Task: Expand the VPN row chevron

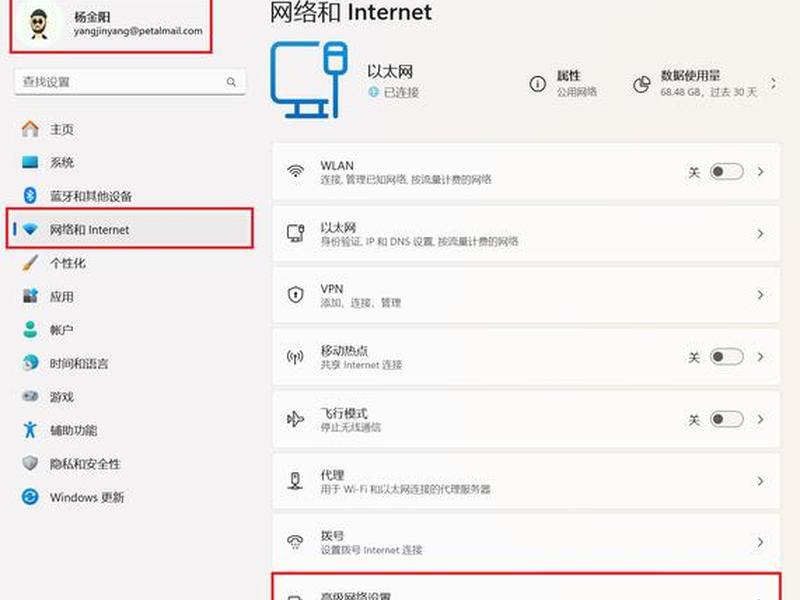Action: (760, 295)
